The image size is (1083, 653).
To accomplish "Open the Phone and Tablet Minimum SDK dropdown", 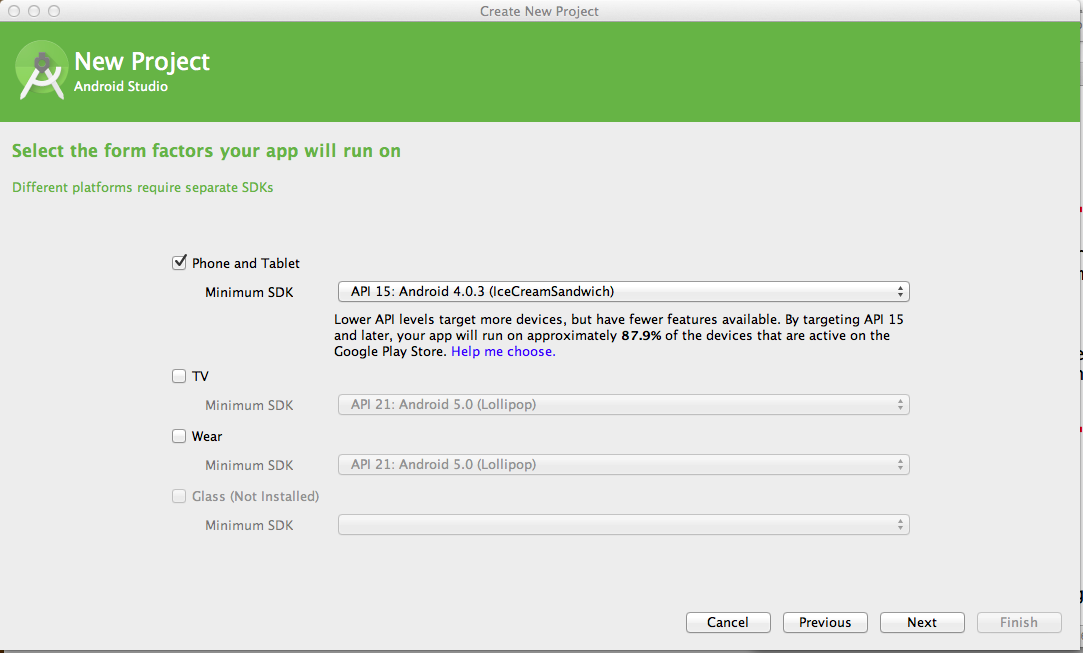I will (624, 292).
